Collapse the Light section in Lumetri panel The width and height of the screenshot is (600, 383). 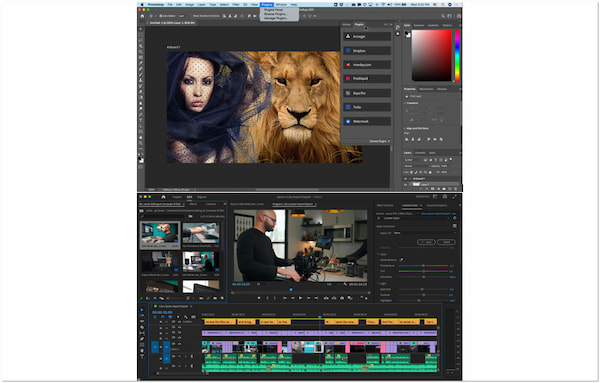pyautogui.click(x=378, y=284)
